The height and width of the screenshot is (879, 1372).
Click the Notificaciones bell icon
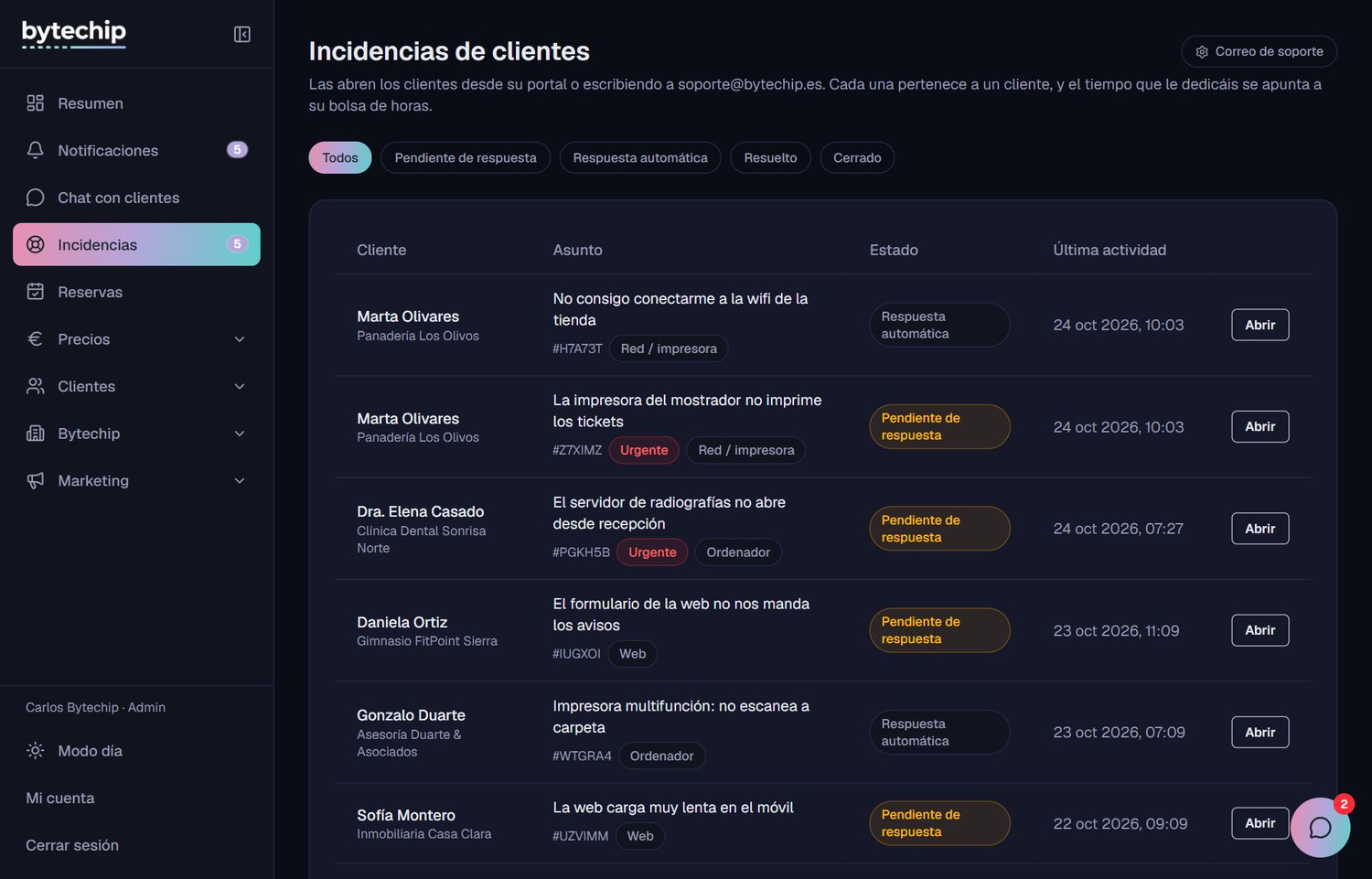click(x=36, y=150)
